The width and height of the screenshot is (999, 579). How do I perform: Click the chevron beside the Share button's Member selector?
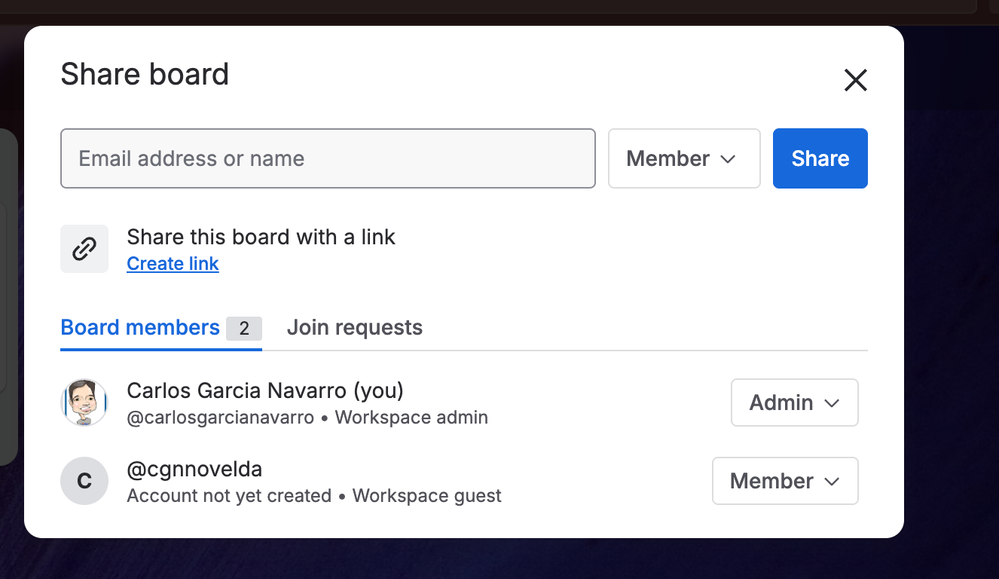[x=728, y=159]
